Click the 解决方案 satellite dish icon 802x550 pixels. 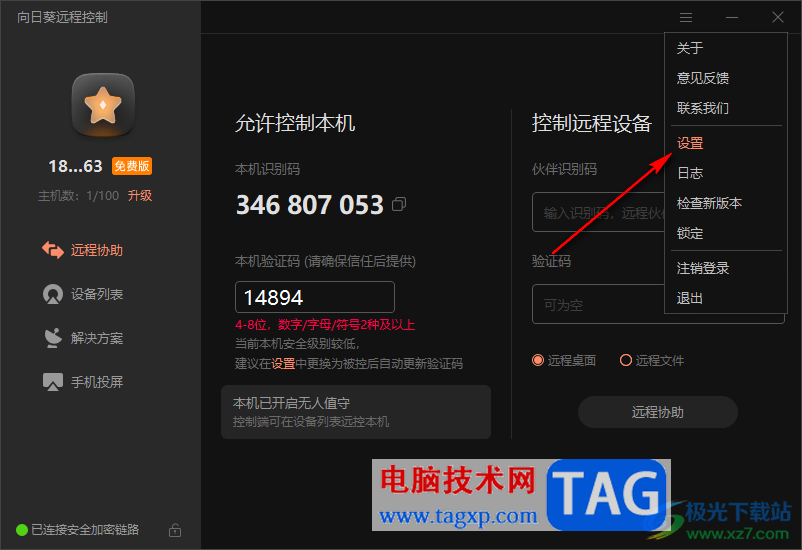pyautogui.click(x=53, y=338)
